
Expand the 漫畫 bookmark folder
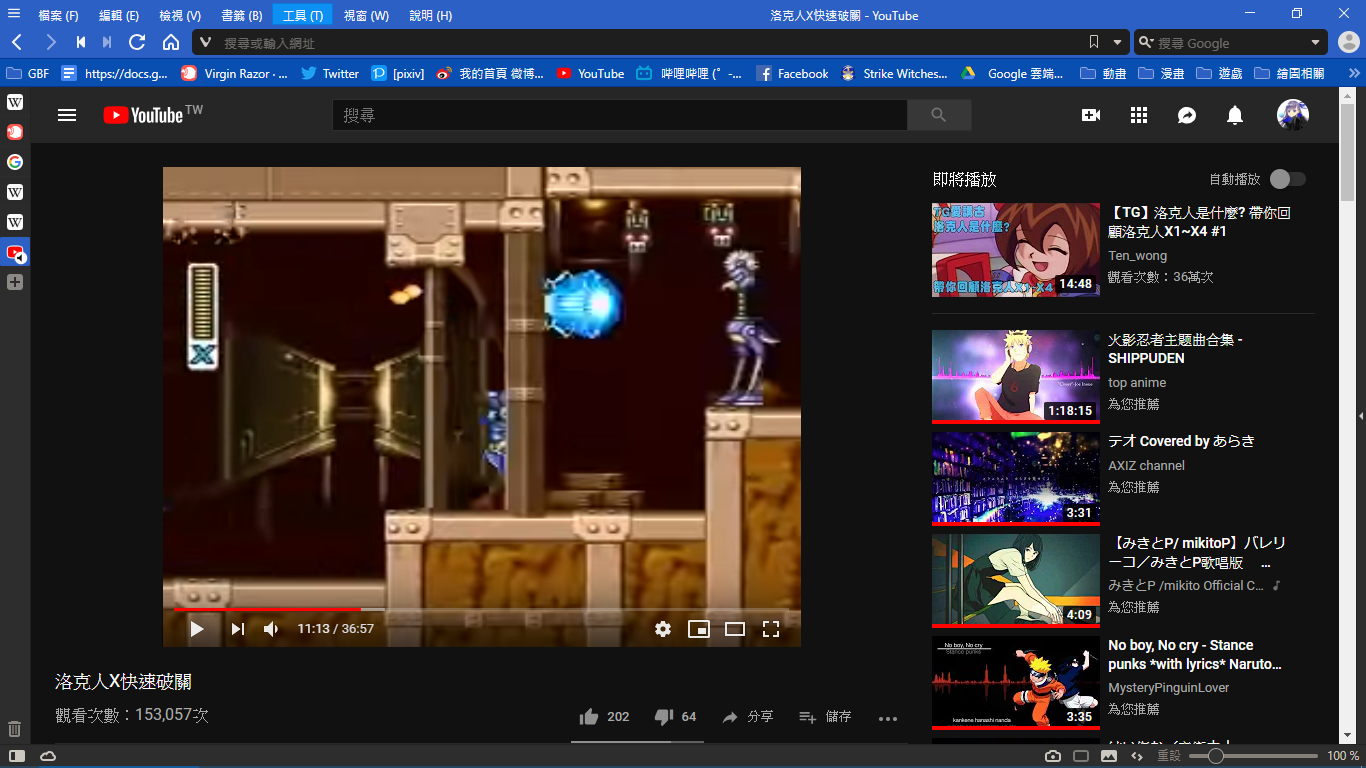click(x=1162, y=73)
